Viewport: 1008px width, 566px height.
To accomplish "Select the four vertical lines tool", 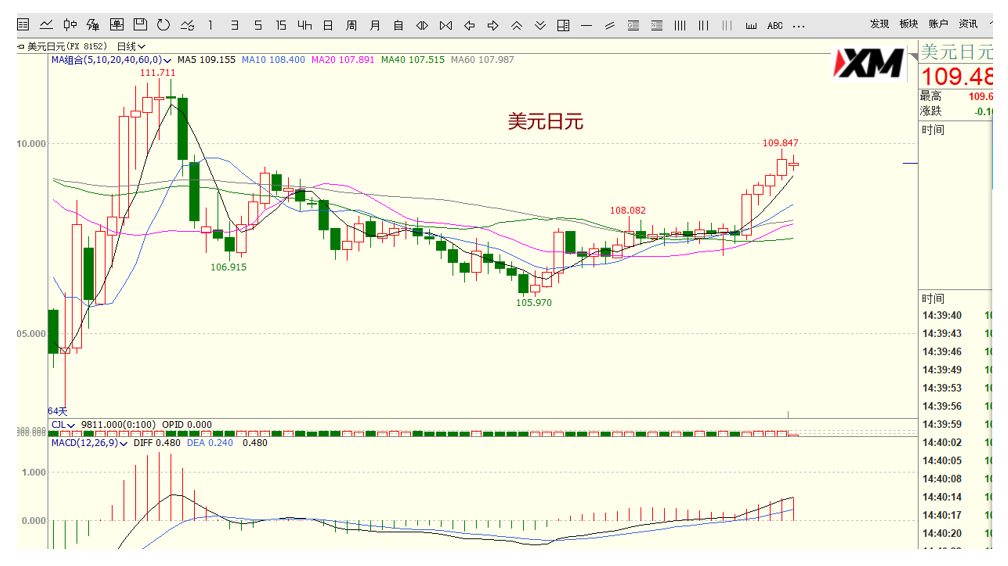I will [680, 26].
